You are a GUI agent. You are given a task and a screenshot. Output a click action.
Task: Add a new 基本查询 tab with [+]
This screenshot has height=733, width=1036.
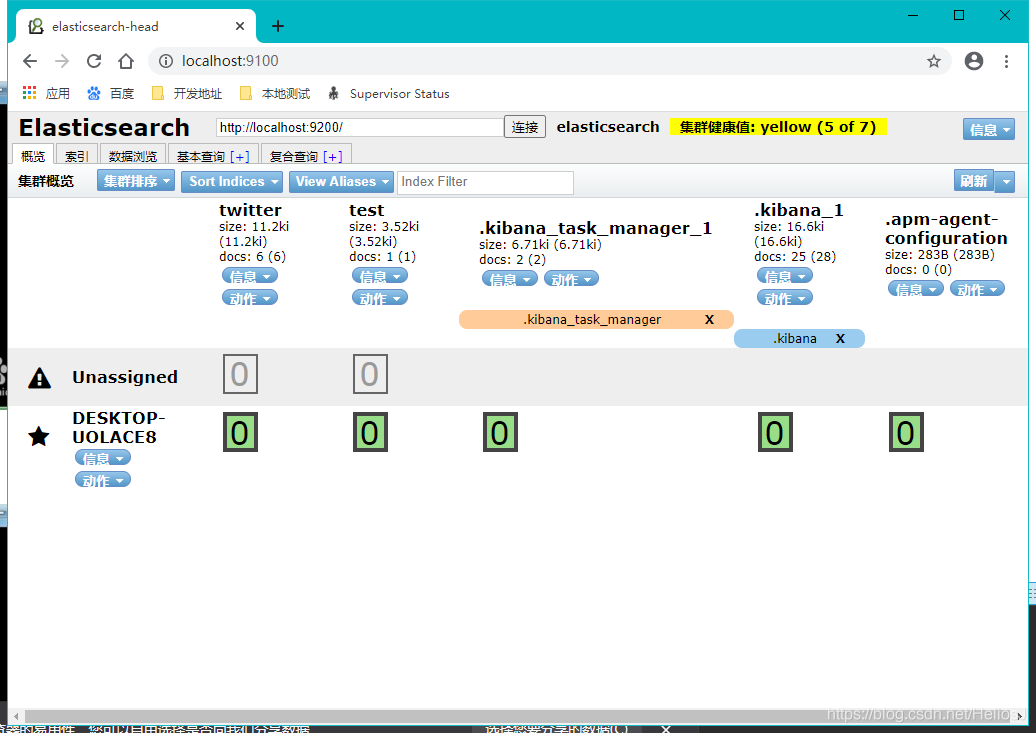240,157
